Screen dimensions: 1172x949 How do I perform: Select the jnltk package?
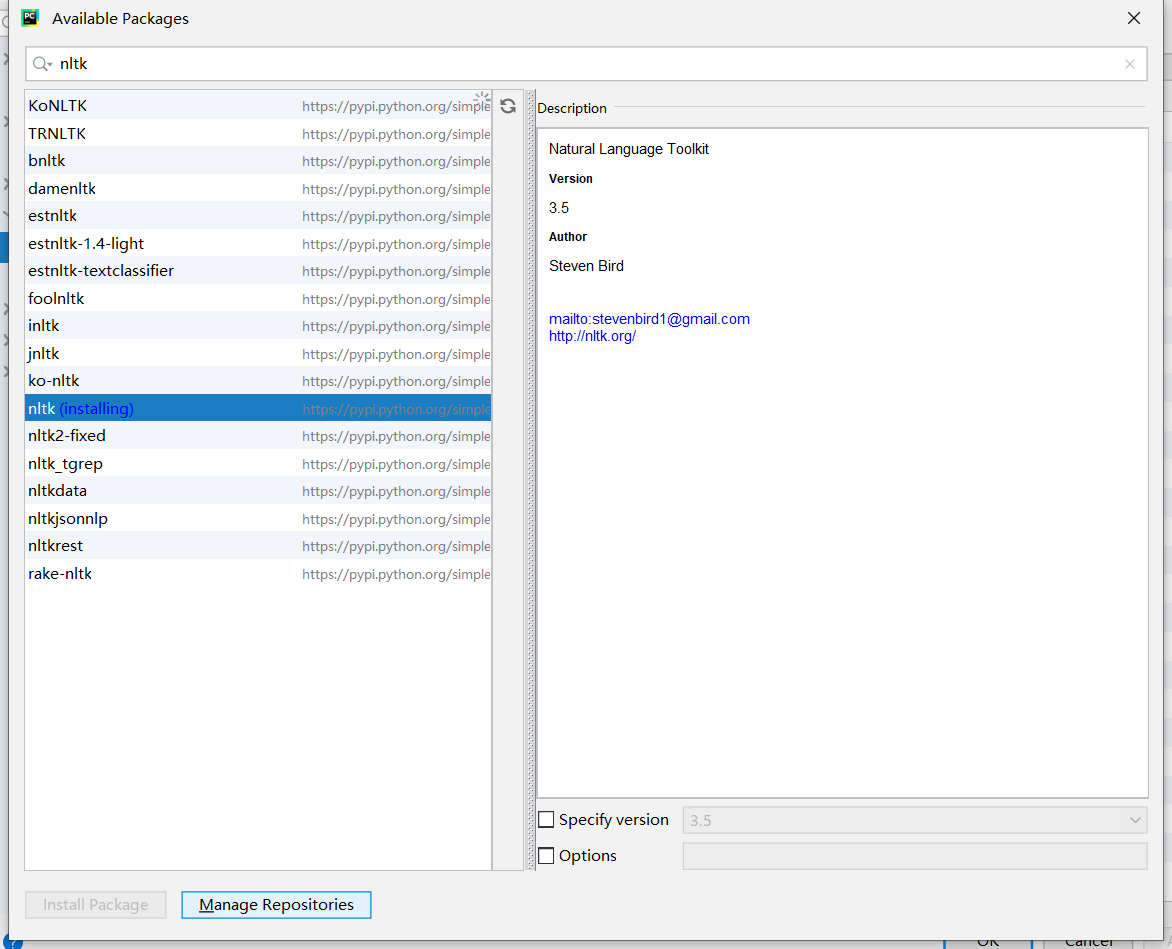pos(258,353)
